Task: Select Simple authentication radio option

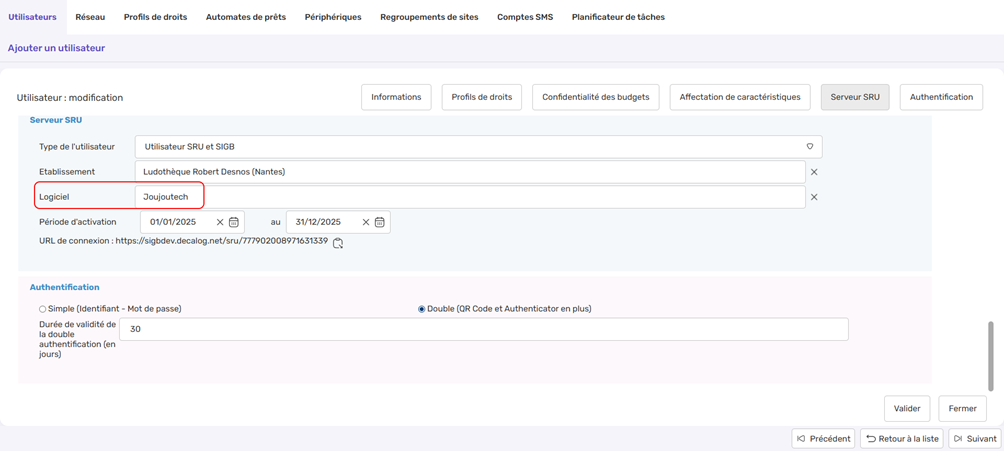Action: point(43,309)
